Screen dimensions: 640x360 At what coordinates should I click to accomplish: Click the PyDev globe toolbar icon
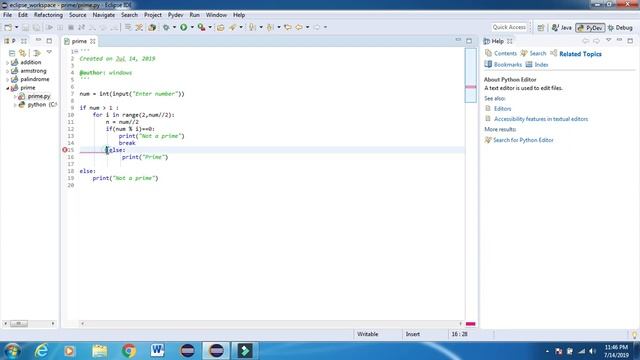[x=152, y=27]
